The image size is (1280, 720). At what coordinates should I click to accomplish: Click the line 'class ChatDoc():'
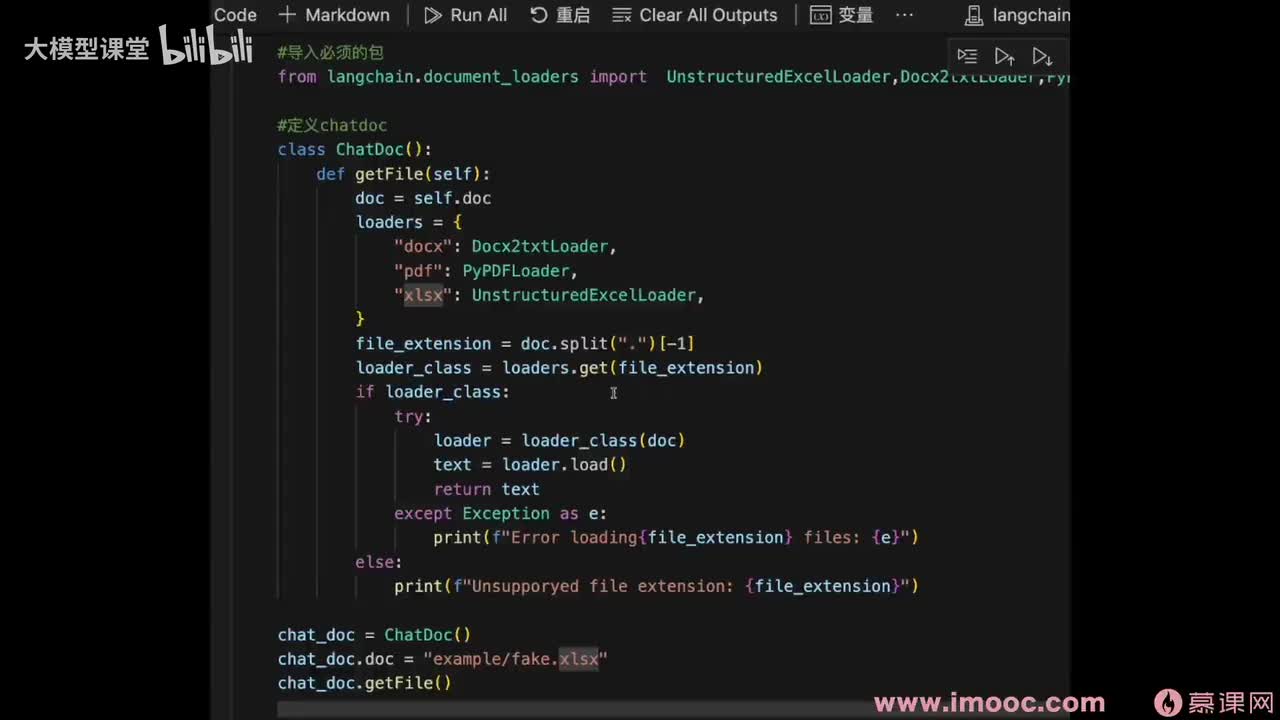pos(354,149)
